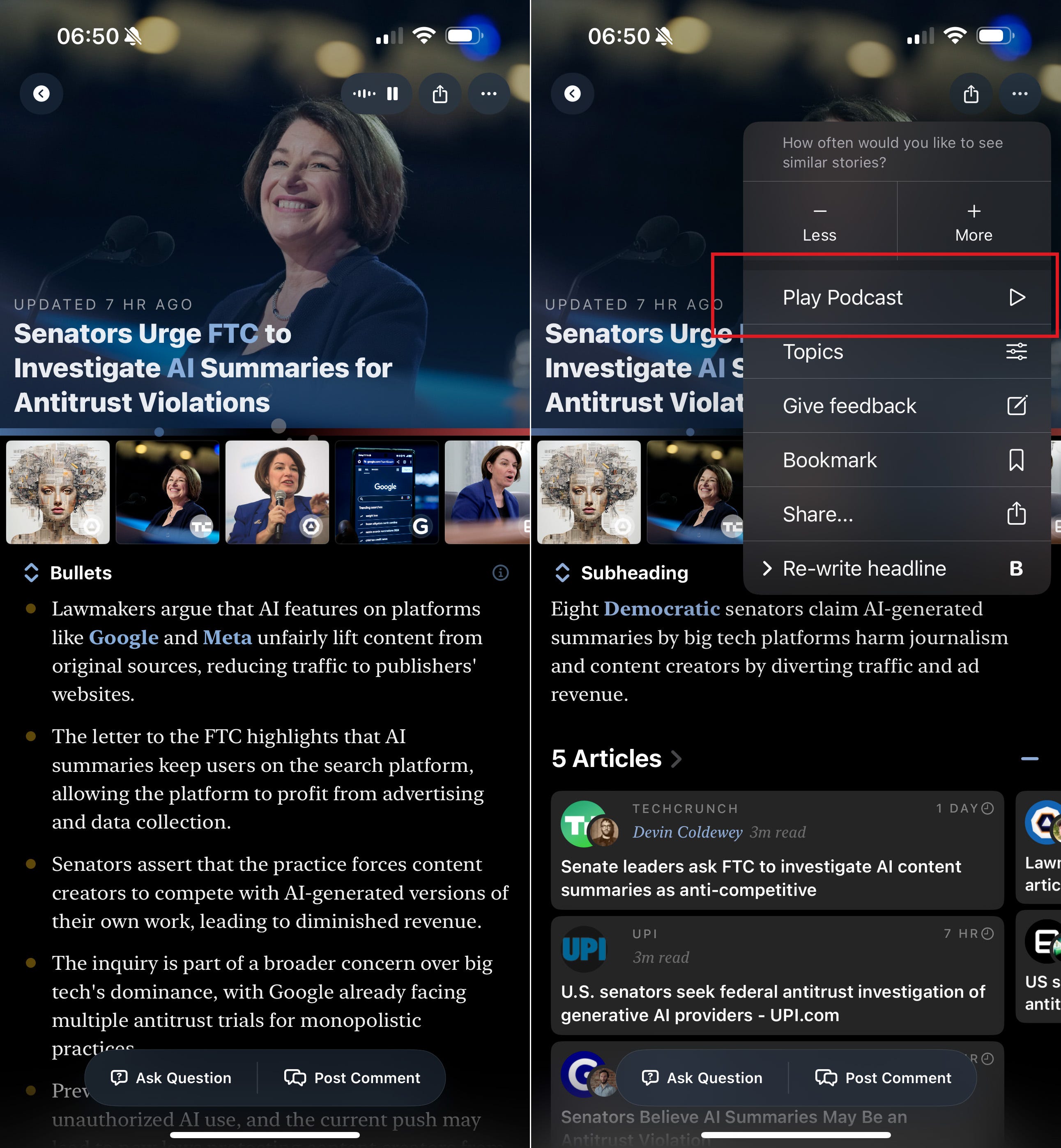Open 5 Articles list
This screenshot has width=1061, height=1148.
pyautogui.click(x=617, y=758)
